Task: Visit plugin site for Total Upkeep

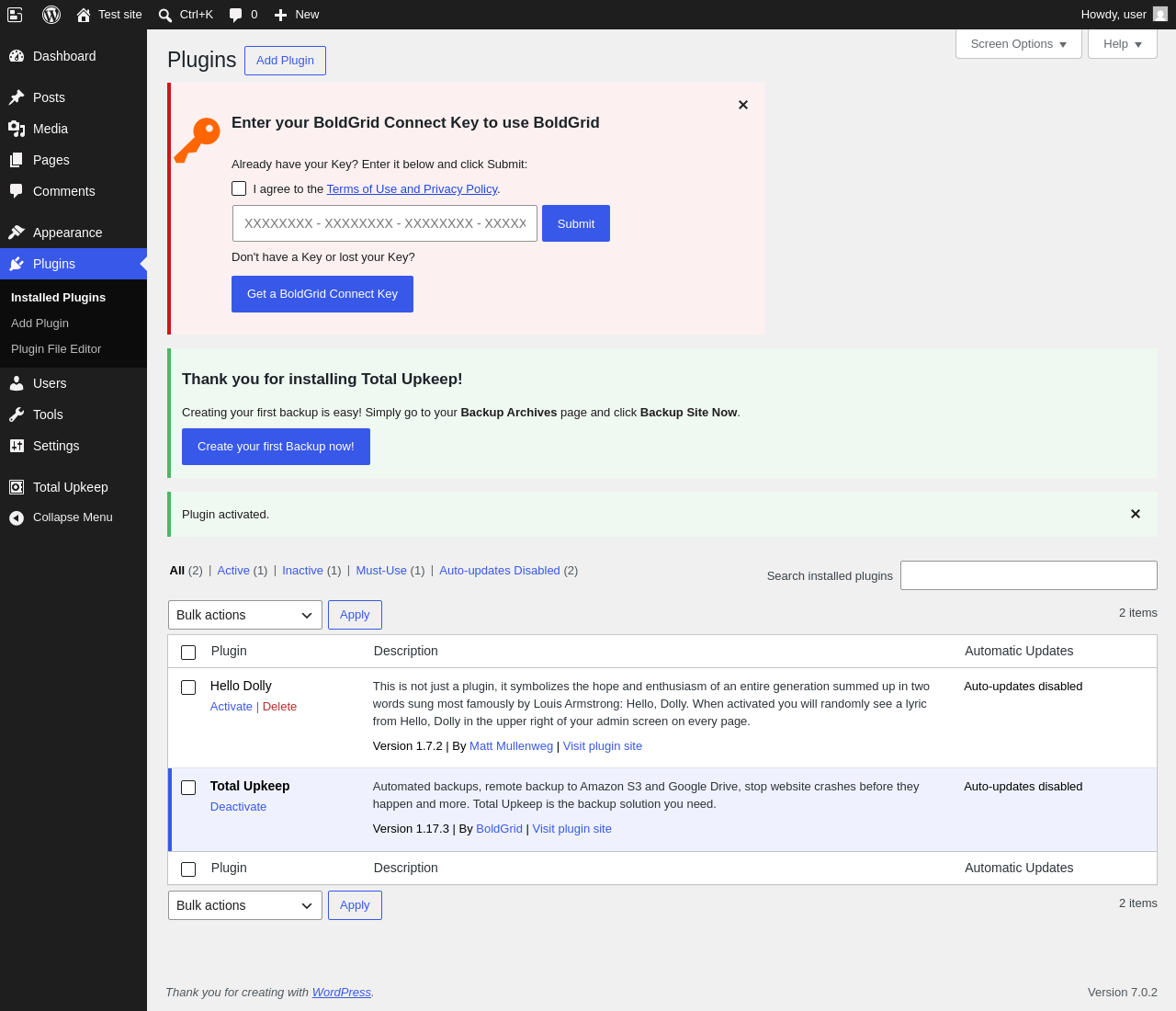Action: coord(572,829)
